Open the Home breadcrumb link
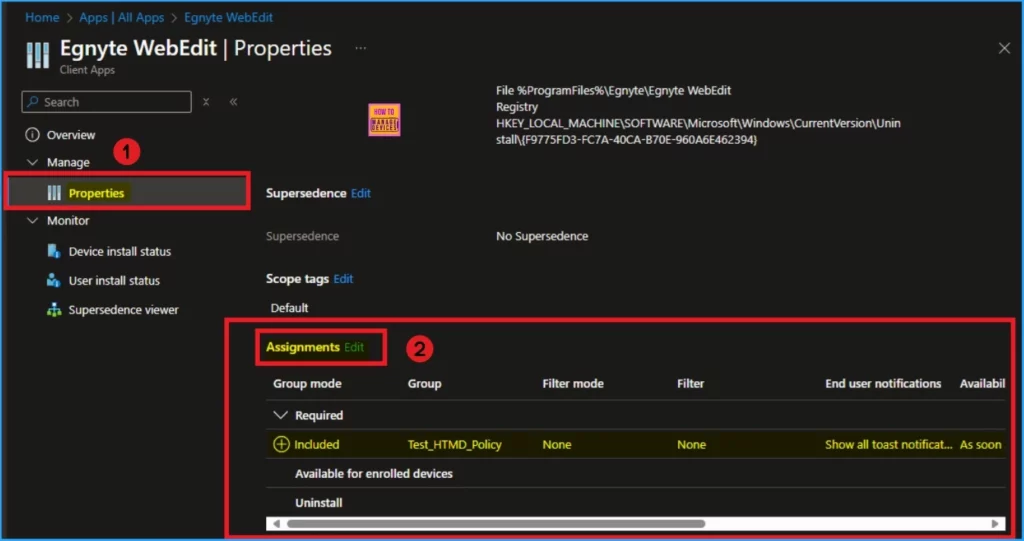The image size is (1024, 541). click(x=42, y=18)
